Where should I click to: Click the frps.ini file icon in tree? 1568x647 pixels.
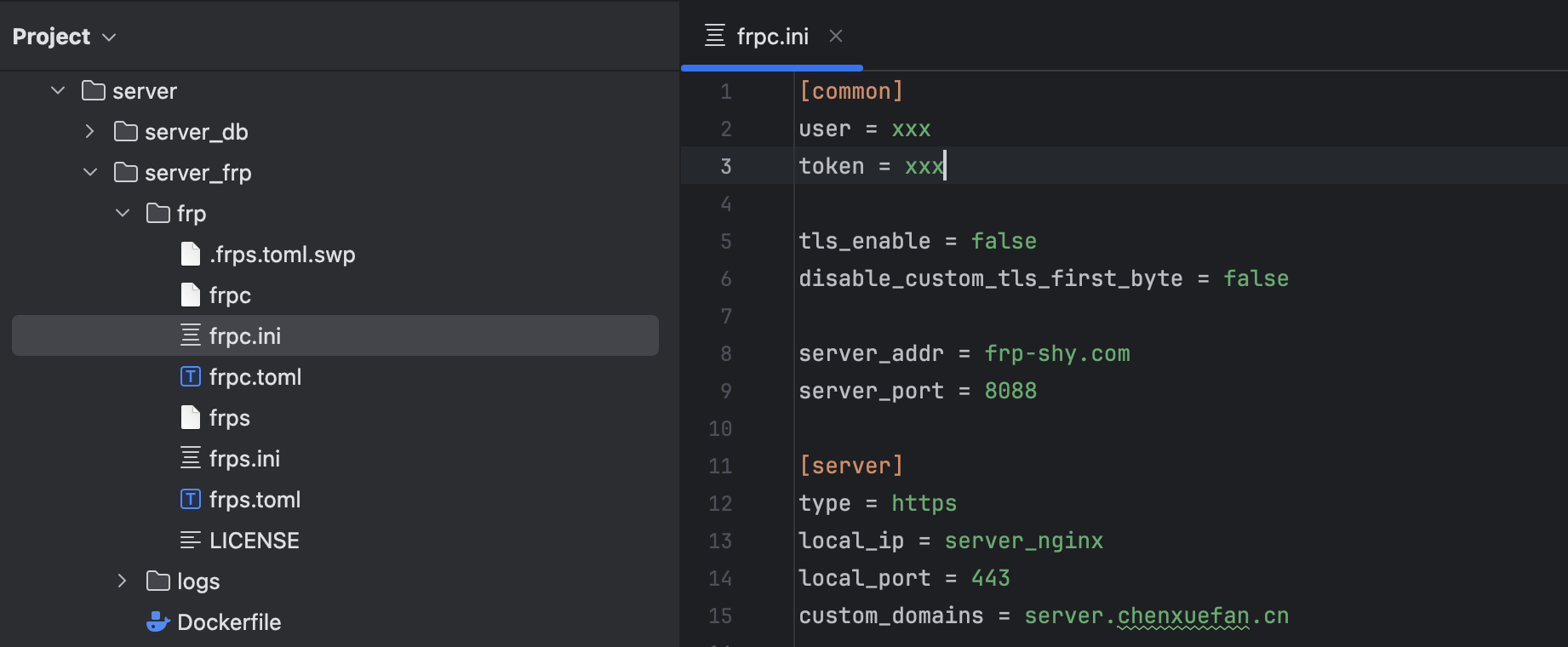coord(191,459)
